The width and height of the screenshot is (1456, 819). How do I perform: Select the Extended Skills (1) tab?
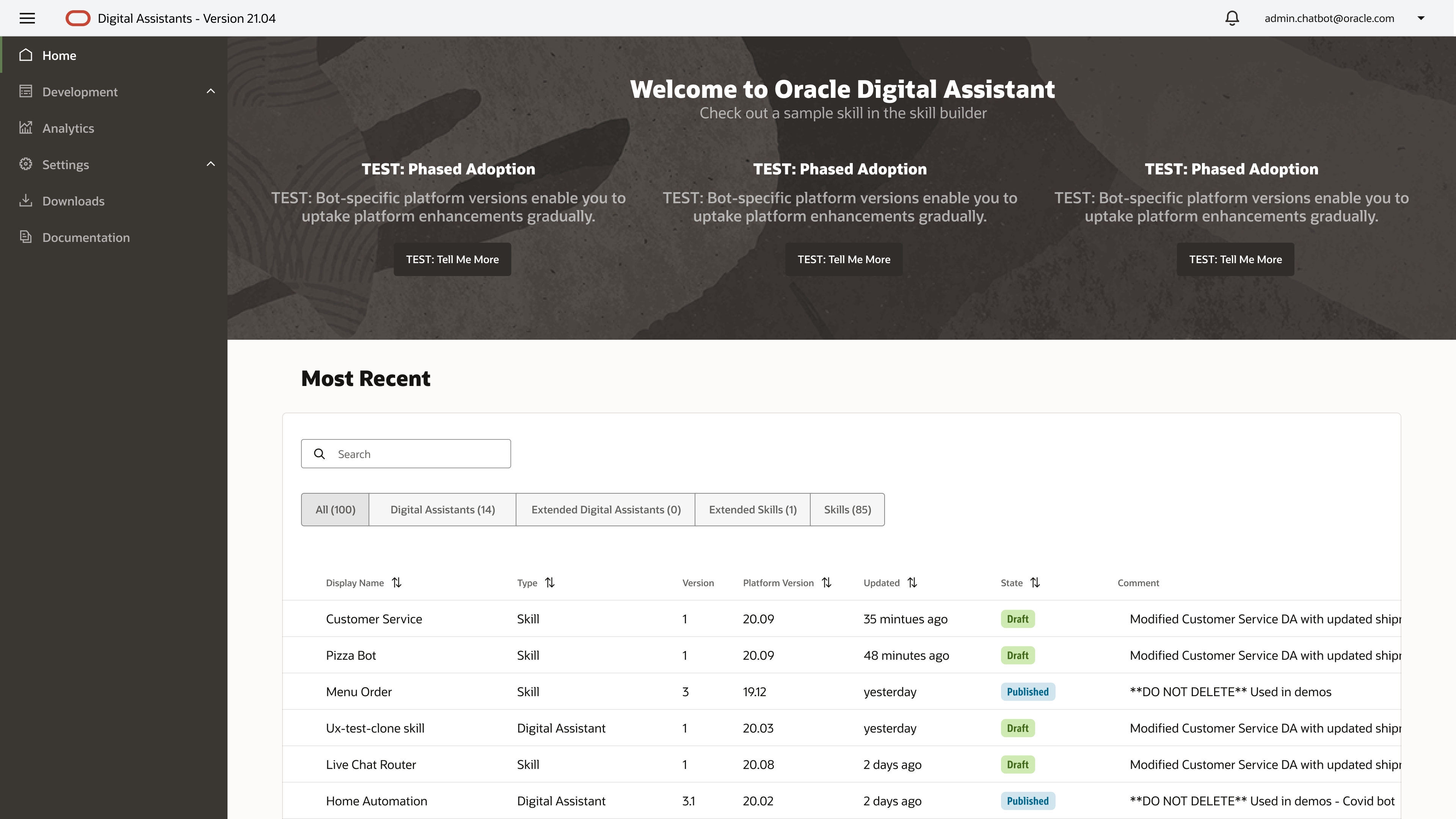(753, 509)
